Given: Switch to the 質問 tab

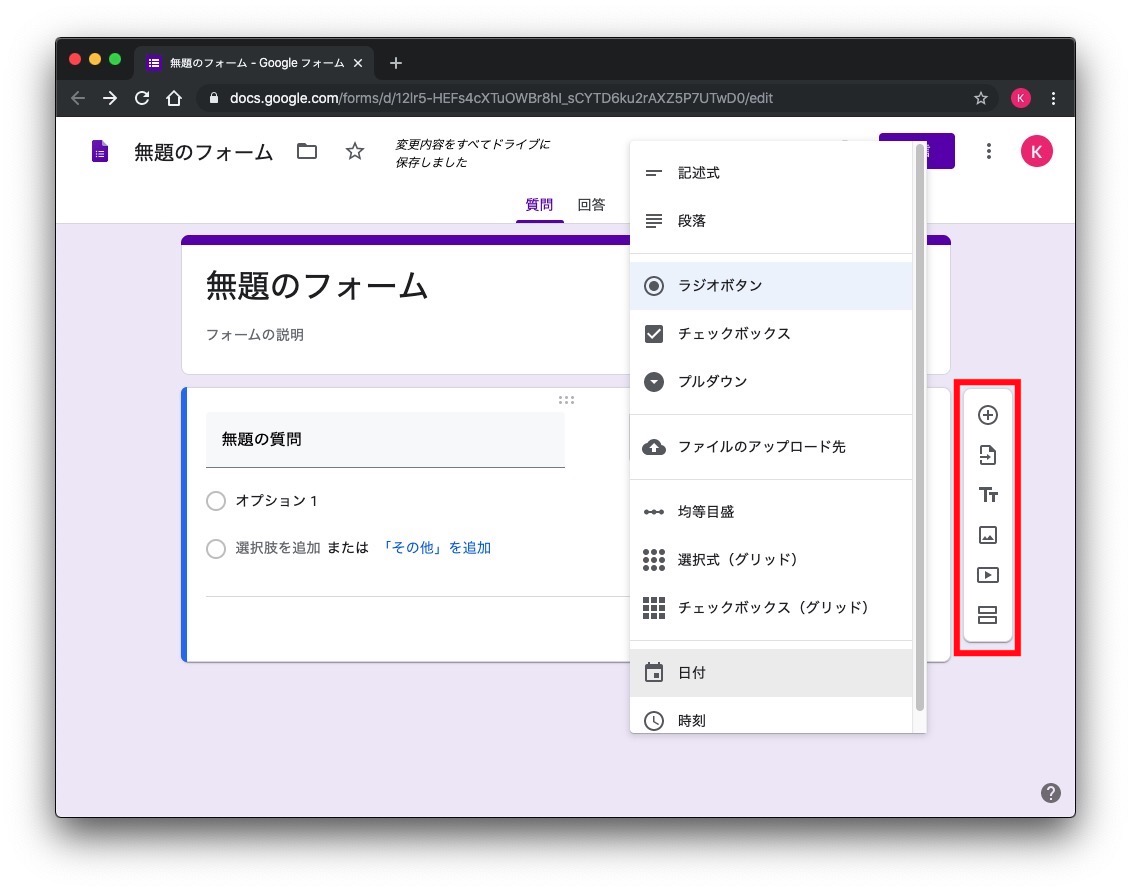Looking at the screenshot, I should point(539,205).
